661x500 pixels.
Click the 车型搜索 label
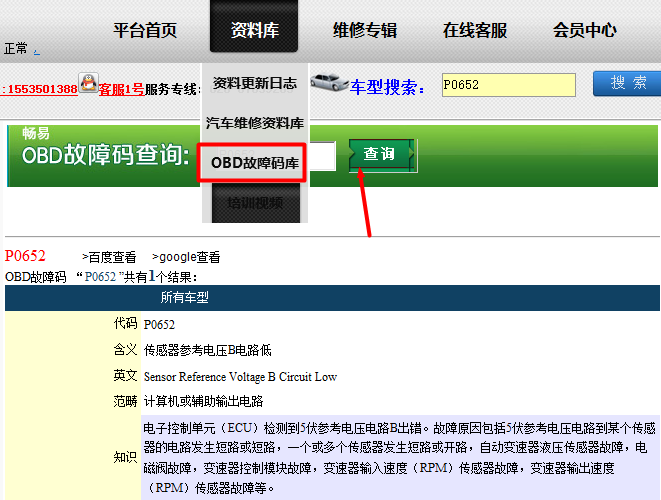(x=387, y=87)
